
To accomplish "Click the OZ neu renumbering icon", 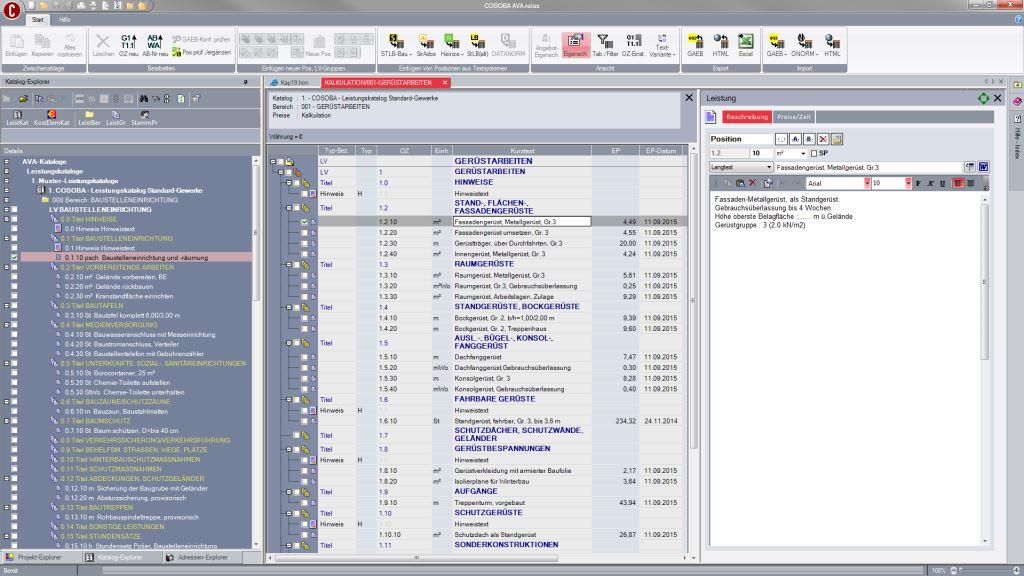I will pos(128,44).
